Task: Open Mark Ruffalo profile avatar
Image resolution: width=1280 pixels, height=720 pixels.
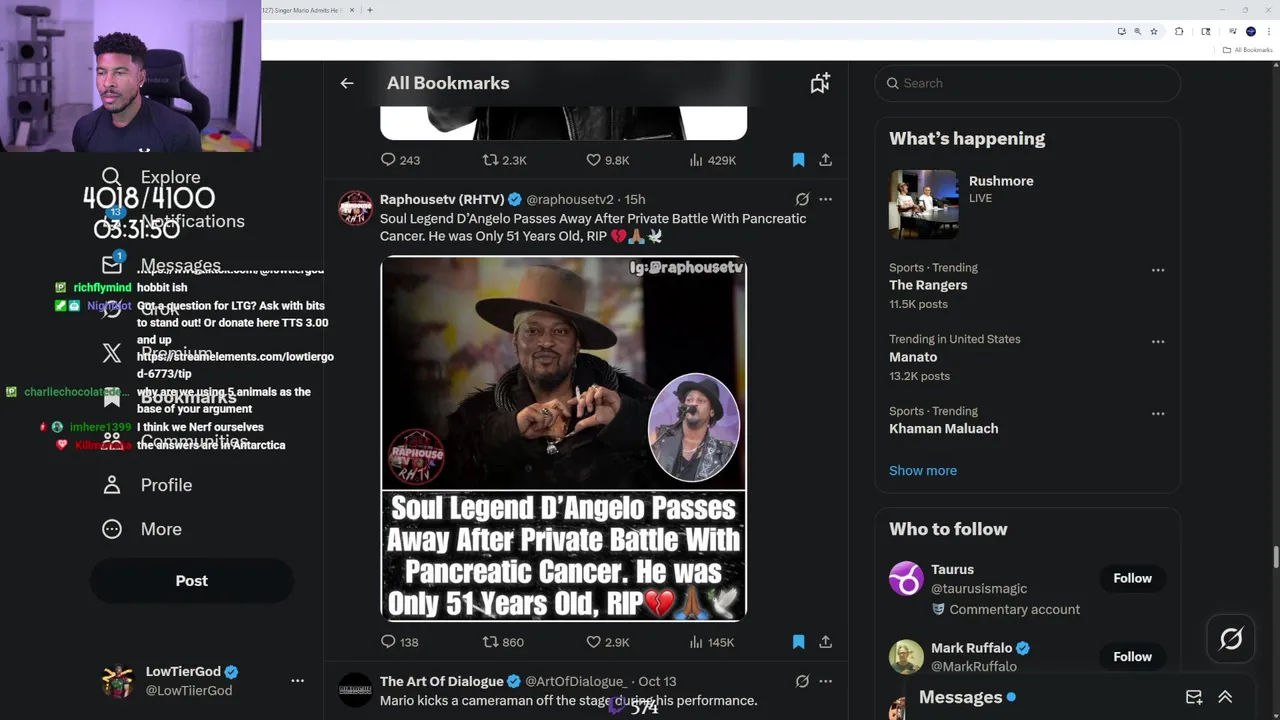Action: click(906, 656)
